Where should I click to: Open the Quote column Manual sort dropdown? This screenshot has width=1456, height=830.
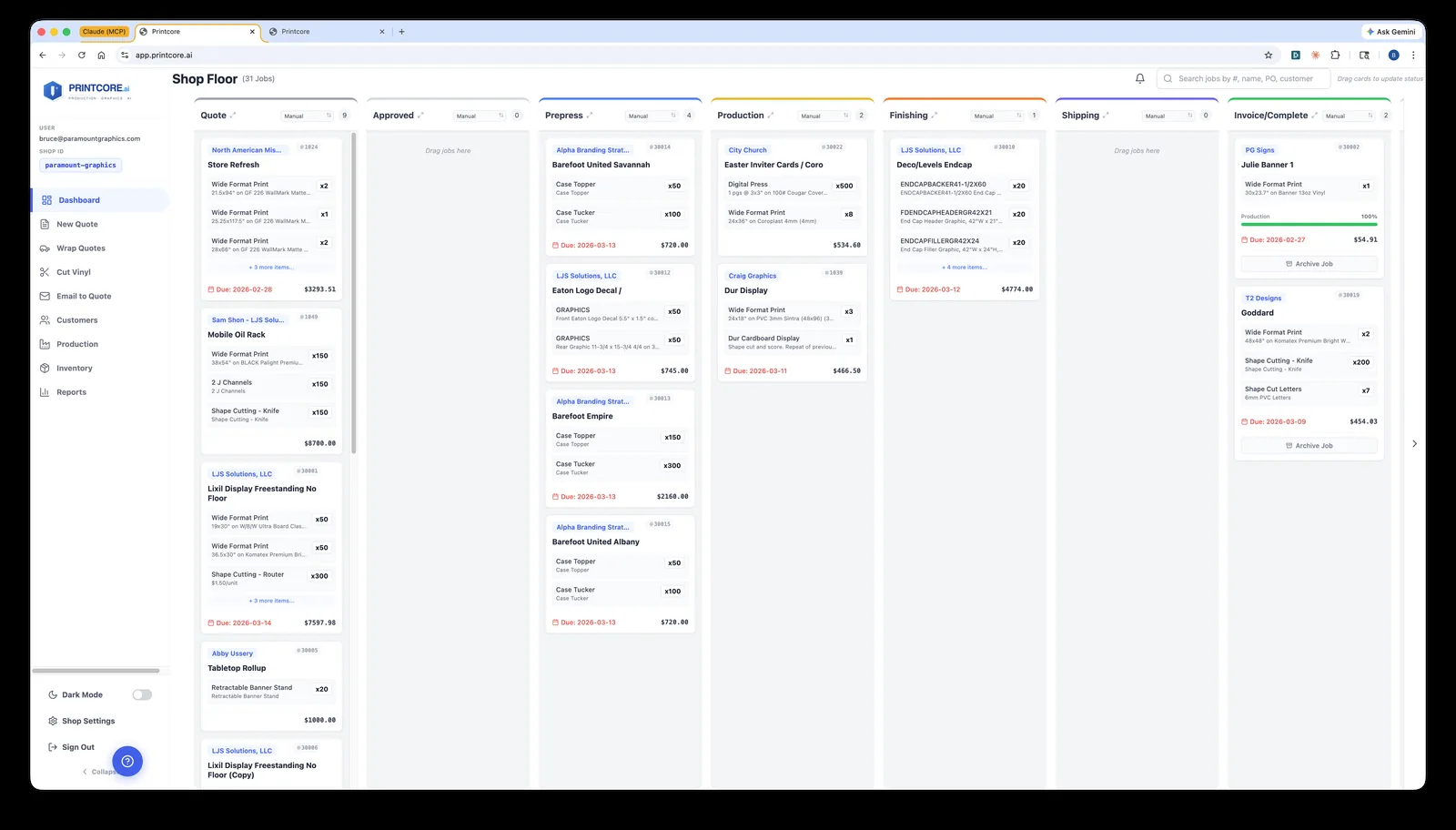point(308,116)
